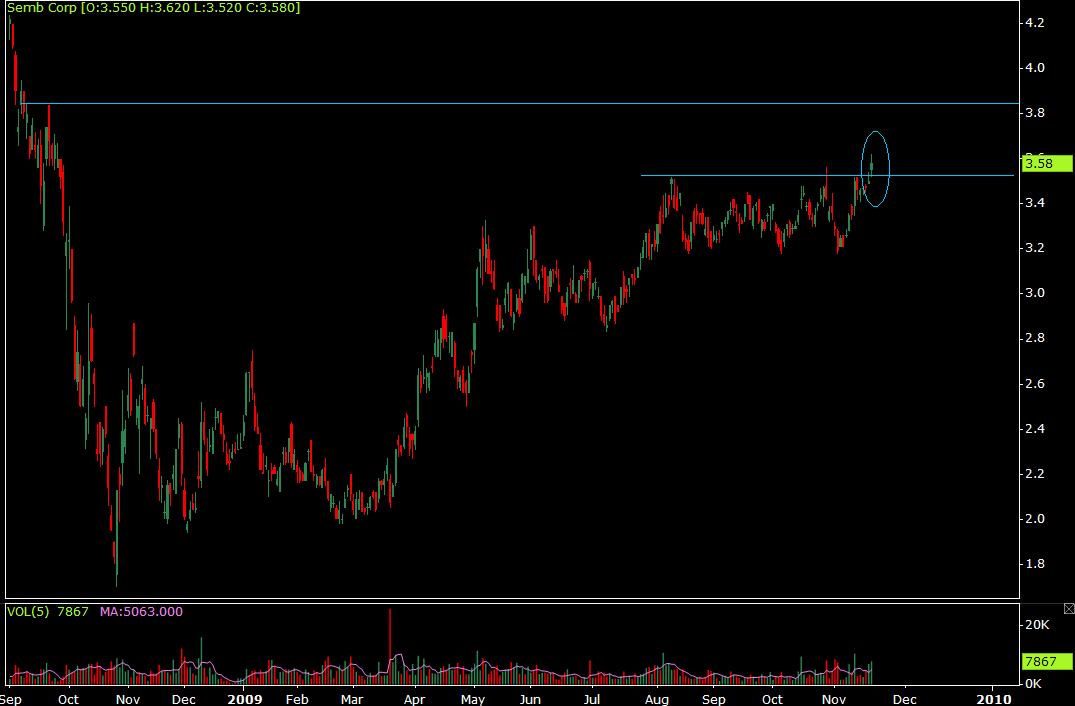Click the 2.8 price axis label

pyautogui.click(x=1034, y=339)
